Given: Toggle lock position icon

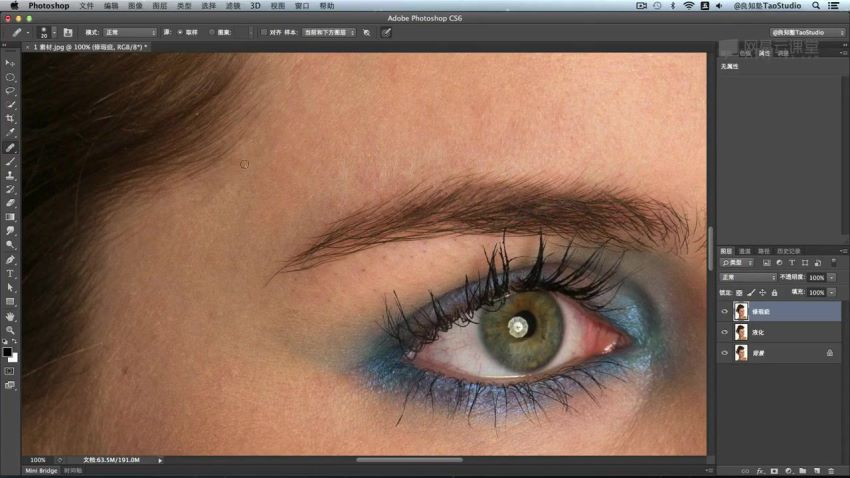Looking at the screenshot, I should coord(763,293).
